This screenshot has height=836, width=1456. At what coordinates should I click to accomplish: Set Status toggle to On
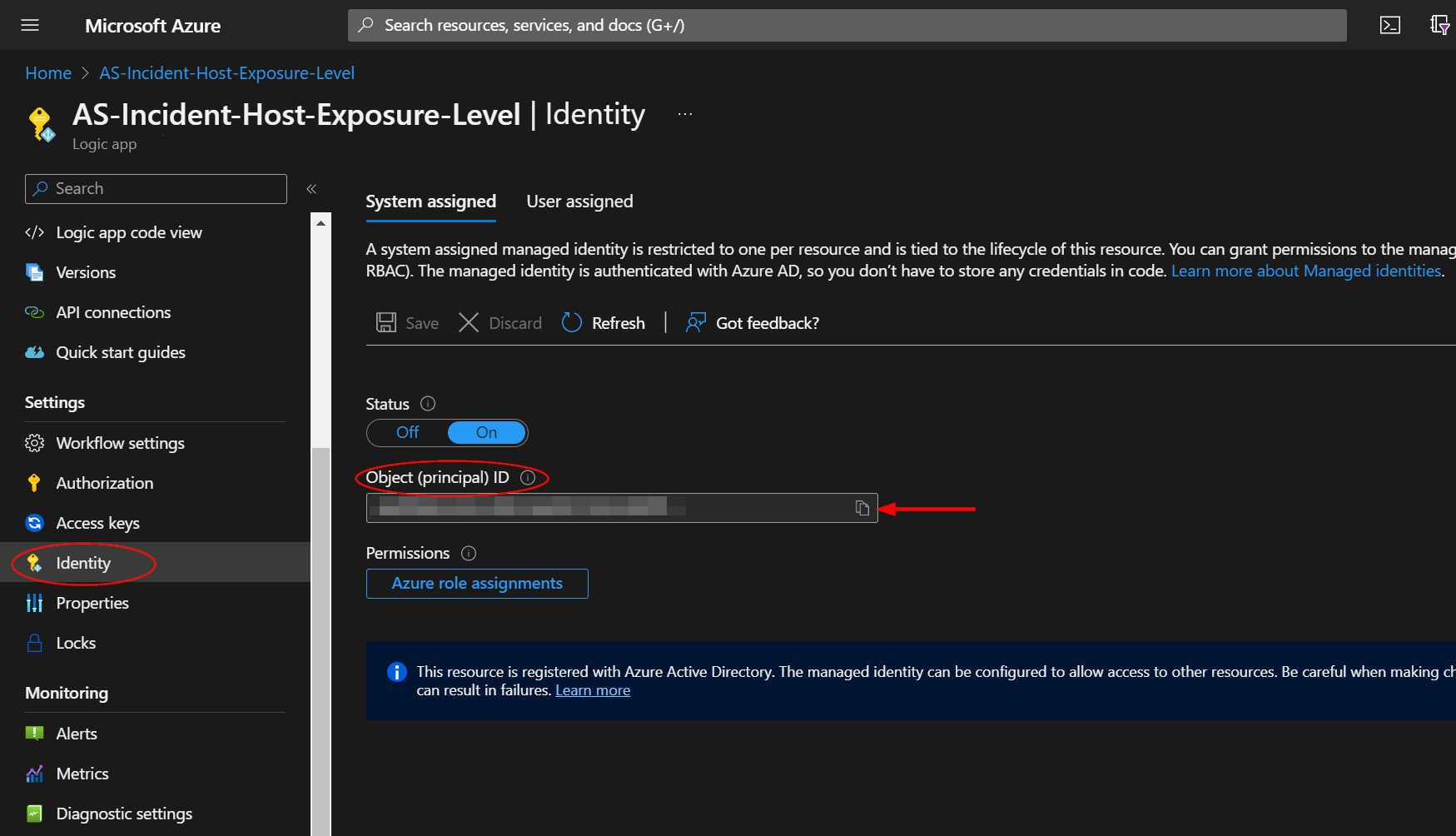(487, 432)
